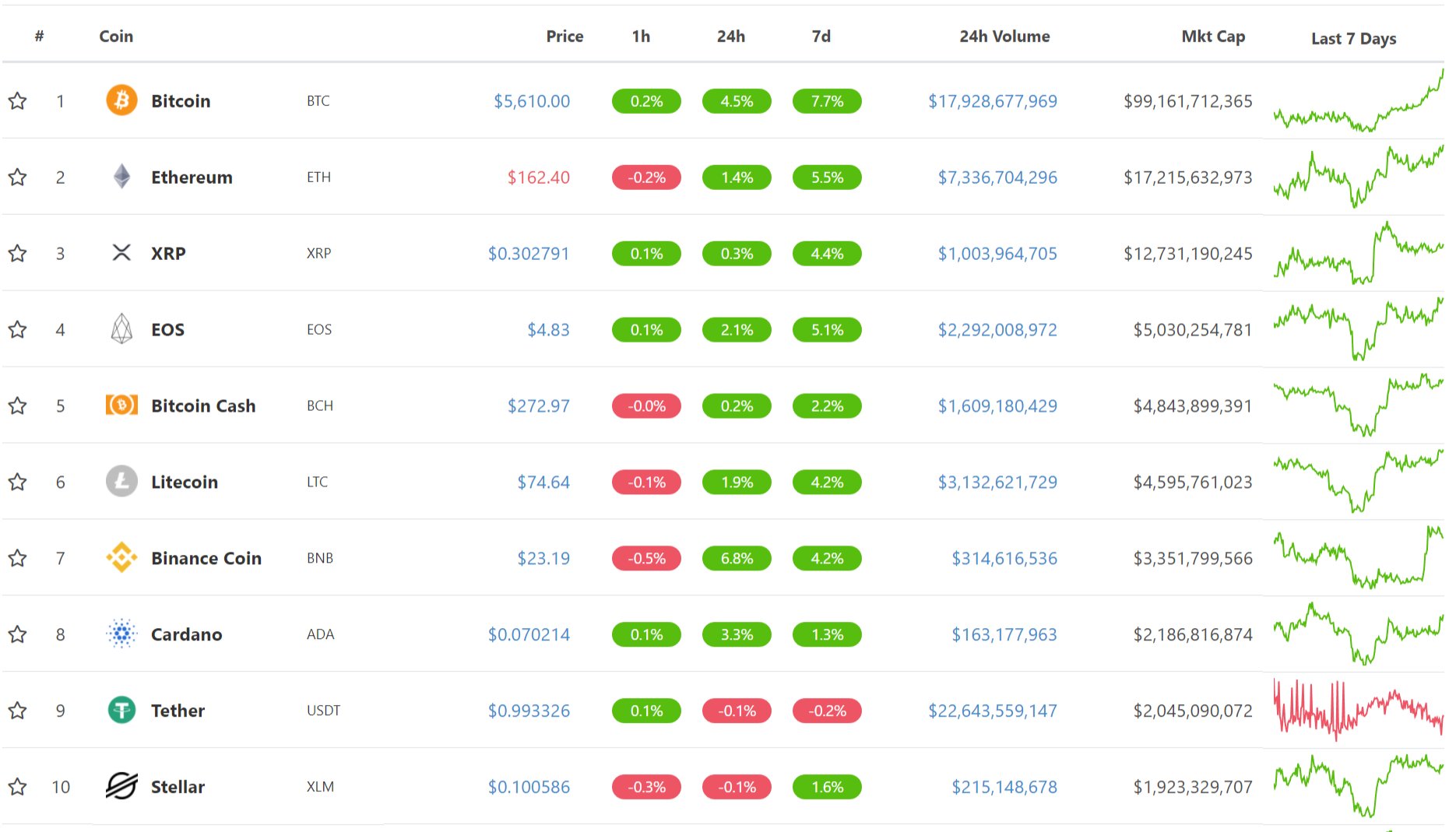This screenshot has height=832, width=1456.
Task: Click the XRP logo icon
Action: [x=121, y=253]
